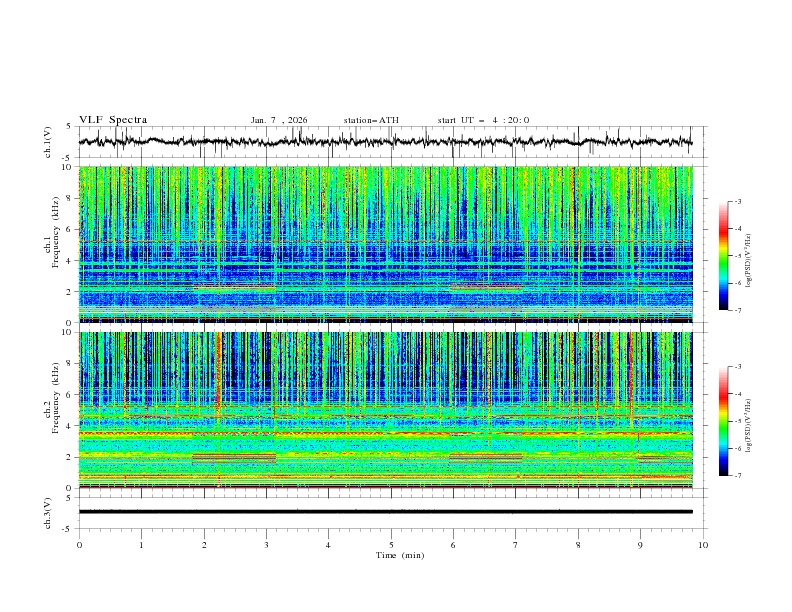The image size is (792, 612).
Task: Click the ch.1 spectrogram color bar
Action: pos(723,255)
